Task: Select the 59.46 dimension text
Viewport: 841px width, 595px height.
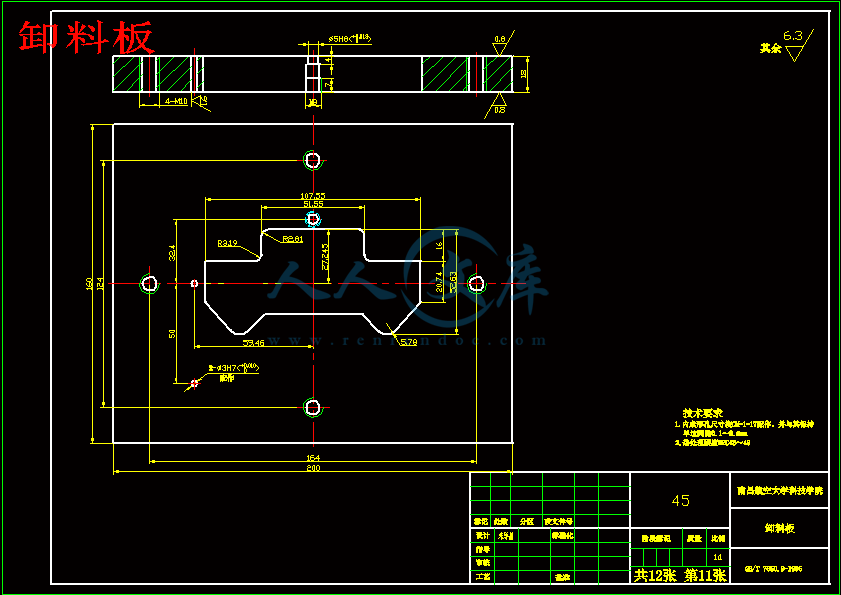Action: [x=254, y=343]
